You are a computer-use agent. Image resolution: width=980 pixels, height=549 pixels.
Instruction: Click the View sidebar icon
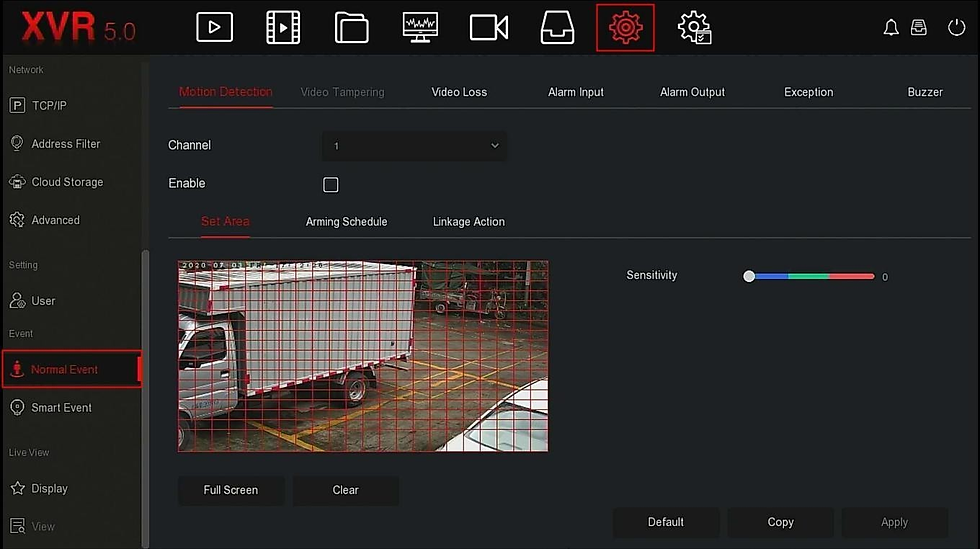(x=18, y=526)
